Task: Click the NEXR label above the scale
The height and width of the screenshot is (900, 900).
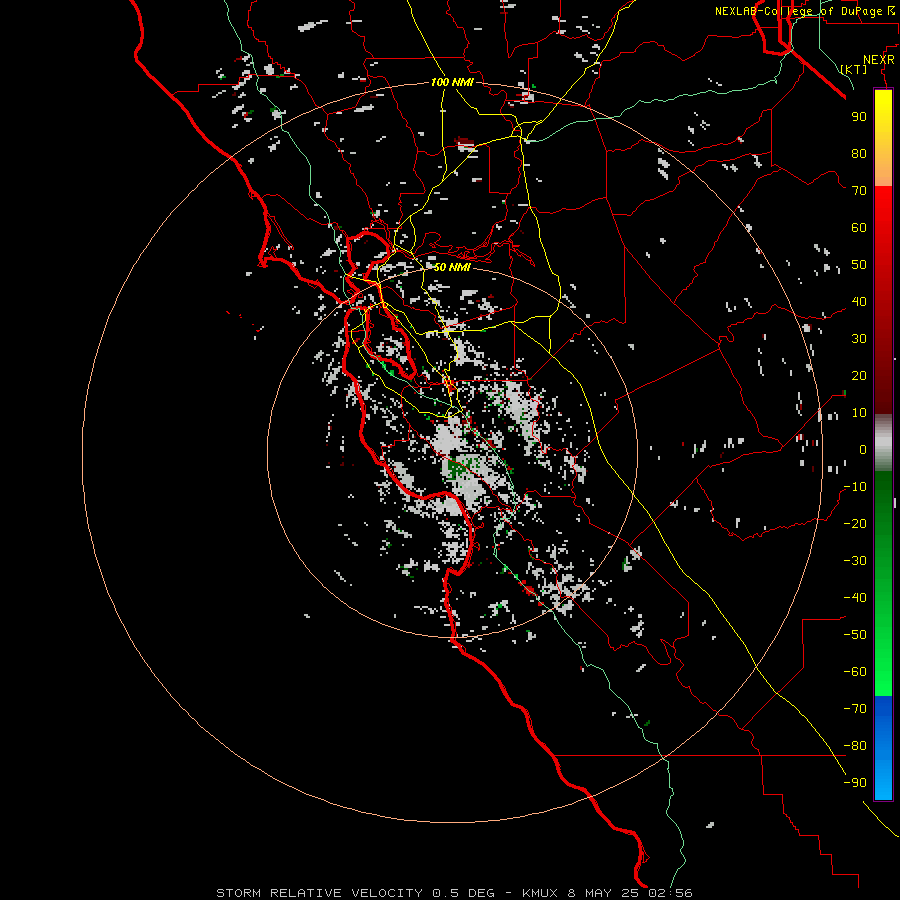Action: (879, 60)
